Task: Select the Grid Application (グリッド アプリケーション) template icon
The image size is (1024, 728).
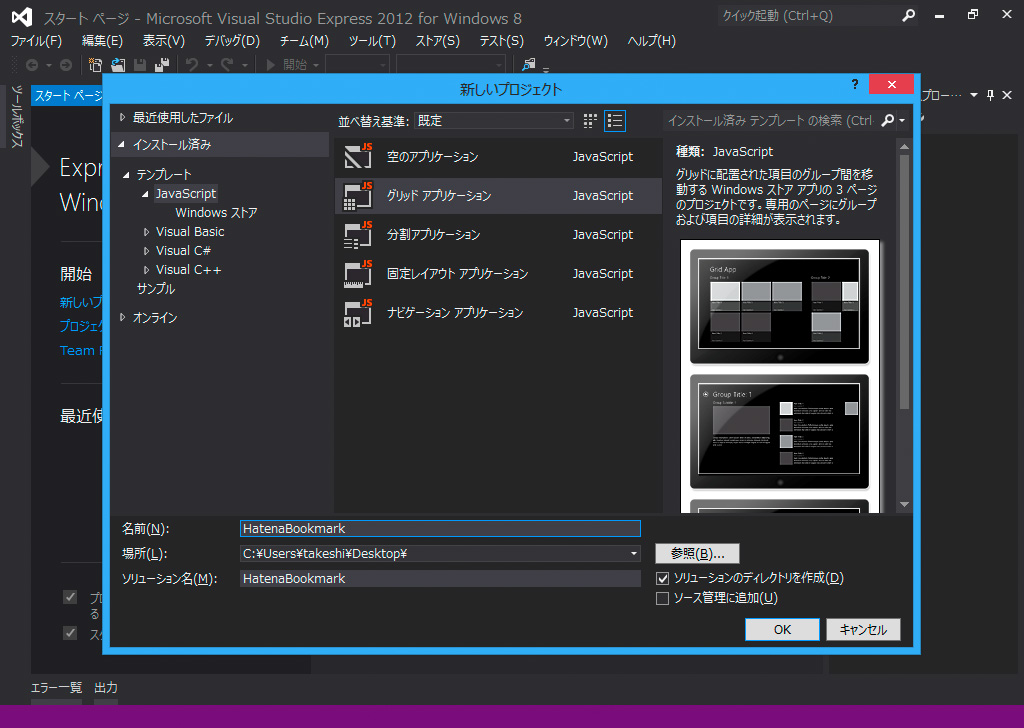Action: coord(358,196)
